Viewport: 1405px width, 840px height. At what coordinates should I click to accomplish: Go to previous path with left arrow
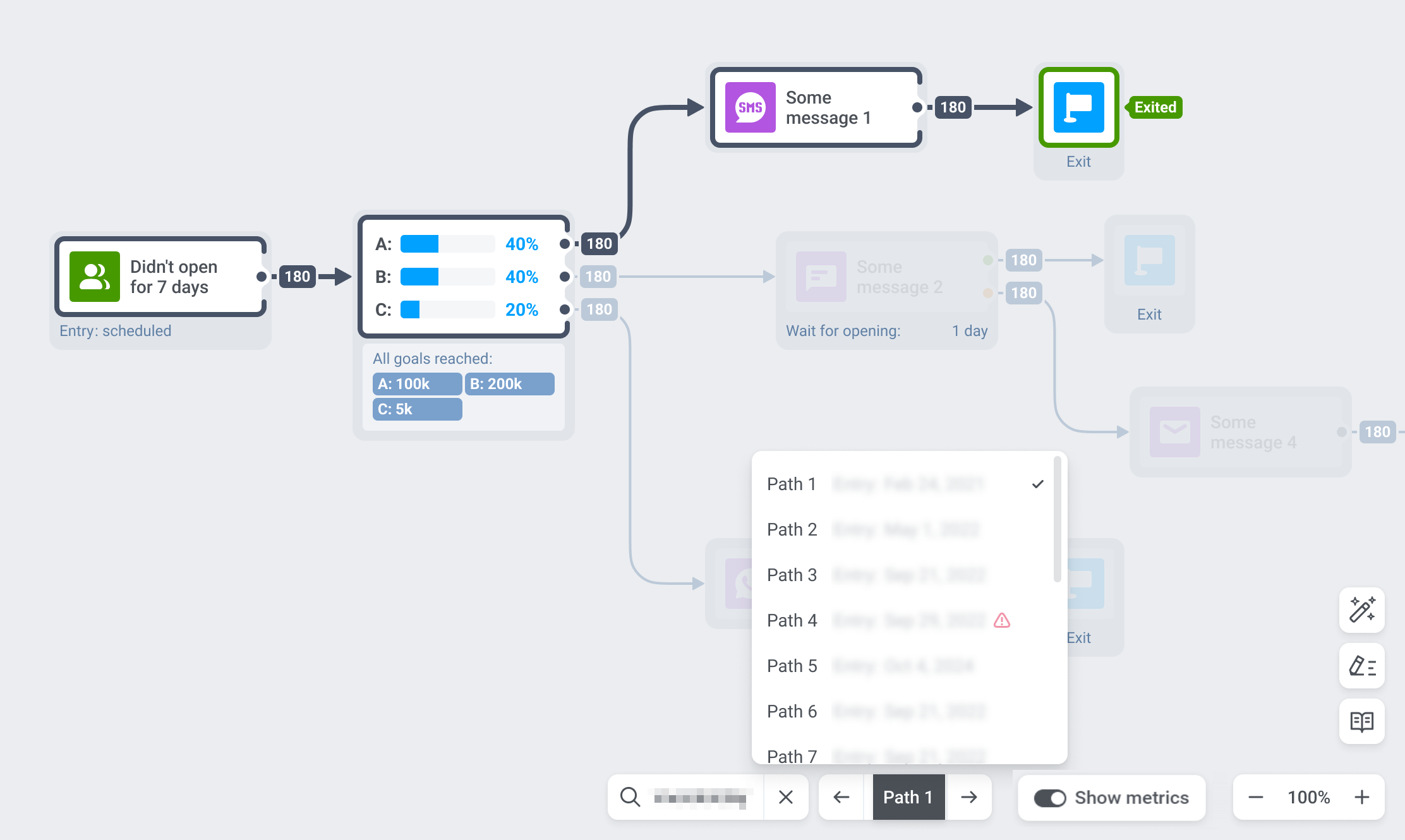[841, 797]
